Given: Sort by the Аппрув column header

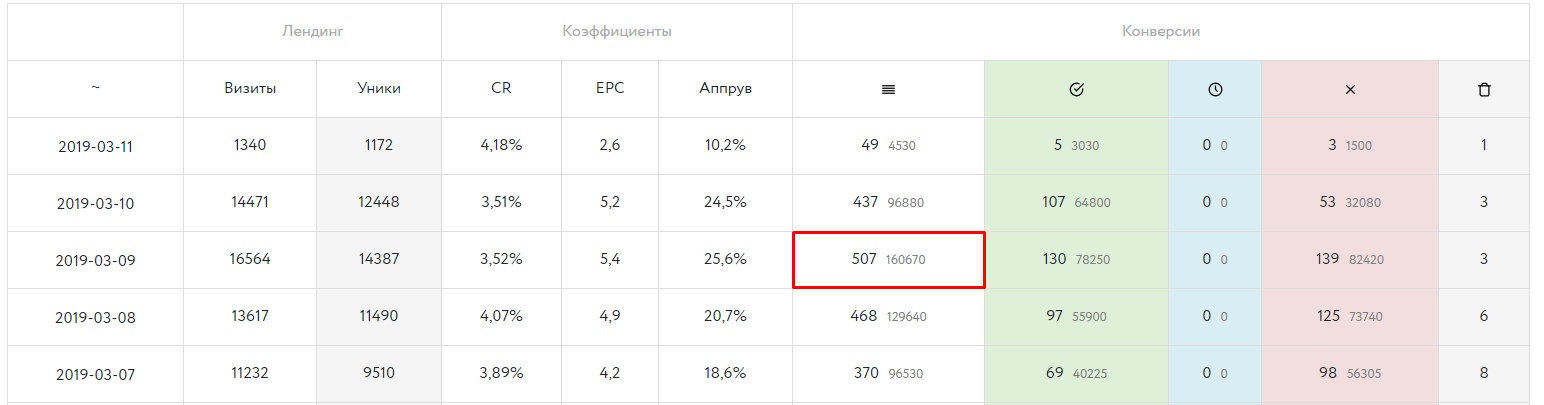Looking at the screenshot, I should coord(725,88).
